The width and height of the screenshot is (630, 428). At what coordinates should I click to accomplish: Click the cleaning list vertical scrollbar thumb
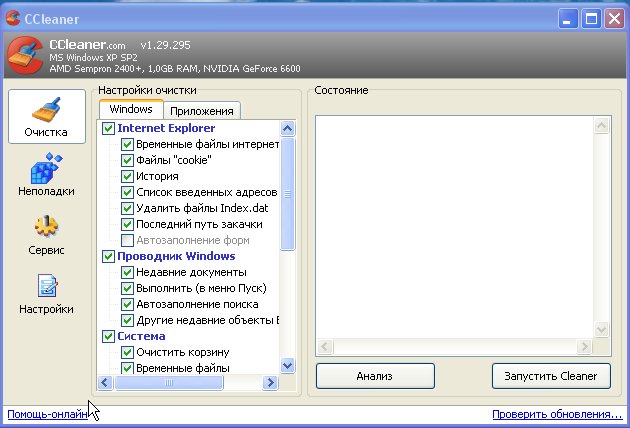click(x=288, y=194)
